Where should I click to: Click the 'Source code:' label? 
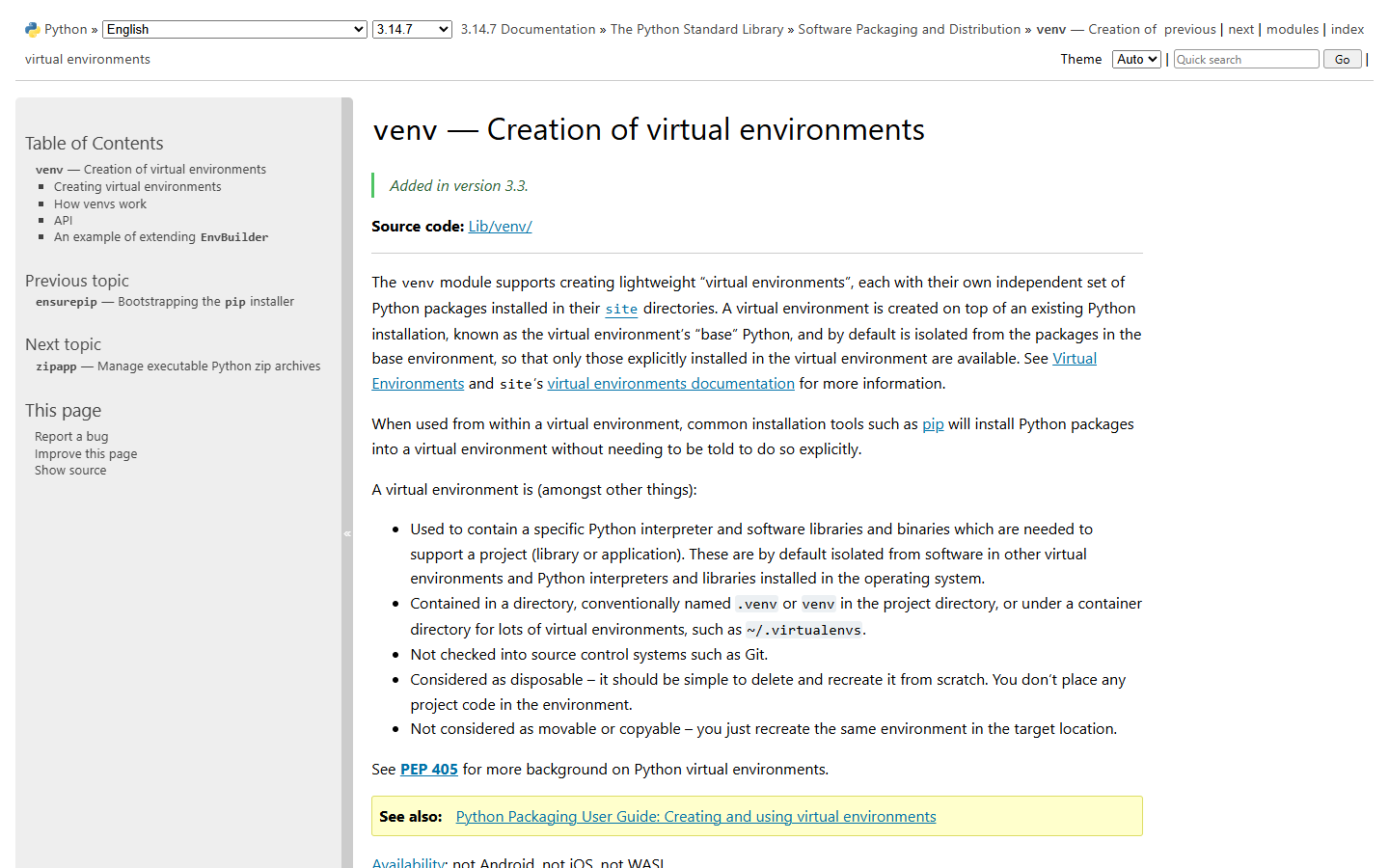(x=418, y=227)
